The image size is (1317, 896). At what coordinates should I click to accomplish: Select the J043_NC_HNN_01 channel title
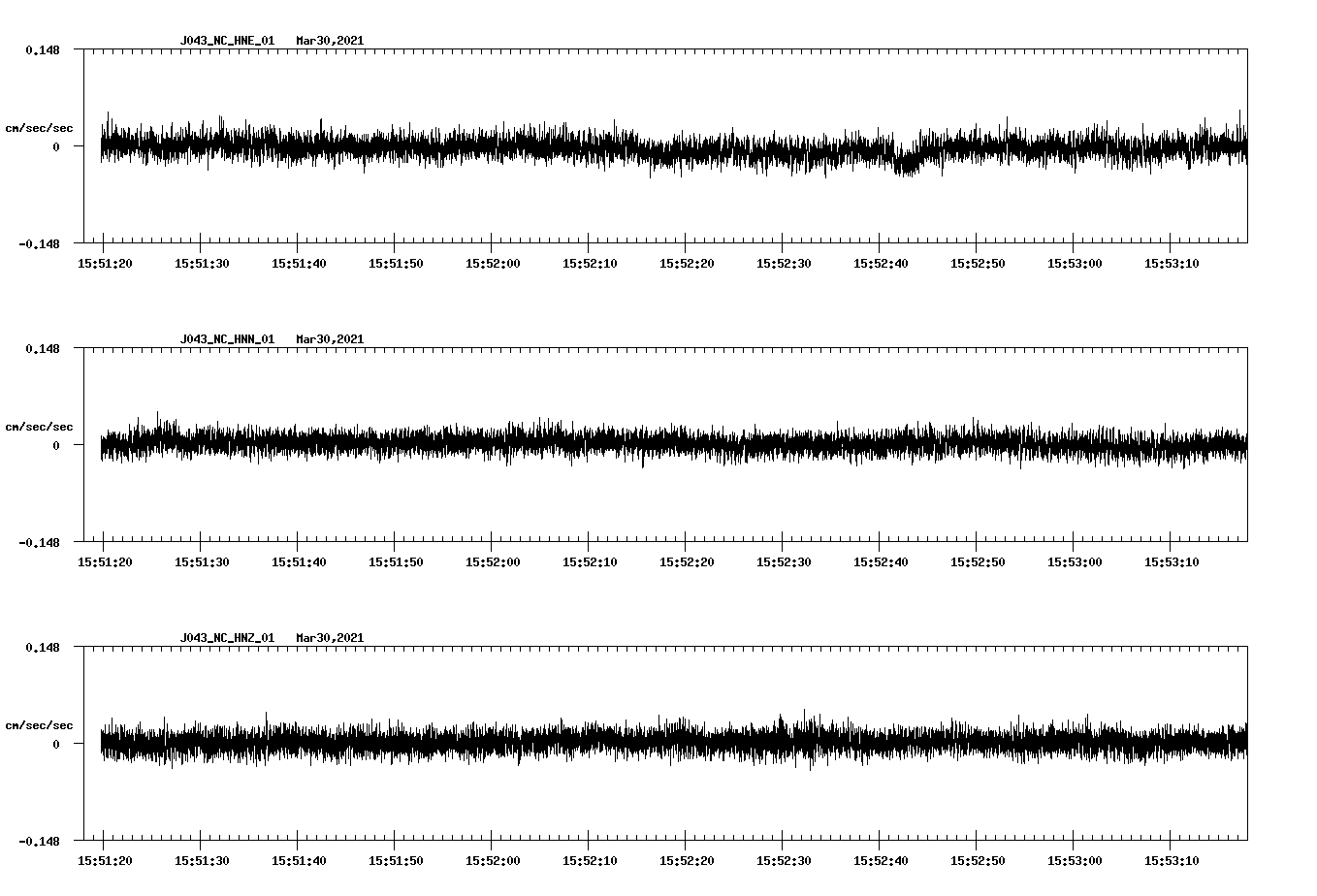pos(226,338)
